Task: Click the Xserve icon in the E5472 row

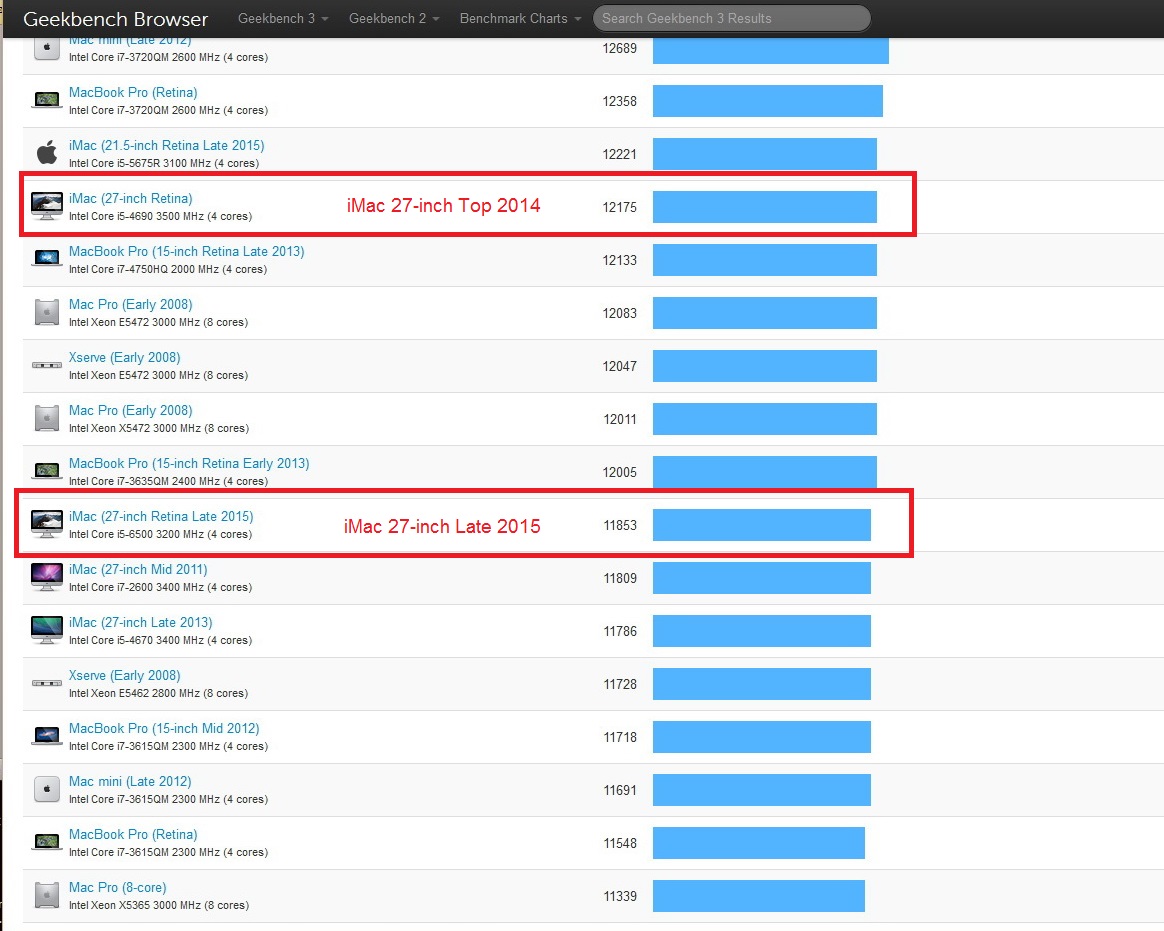Action: pyautogui.click(x=47, y=365)
